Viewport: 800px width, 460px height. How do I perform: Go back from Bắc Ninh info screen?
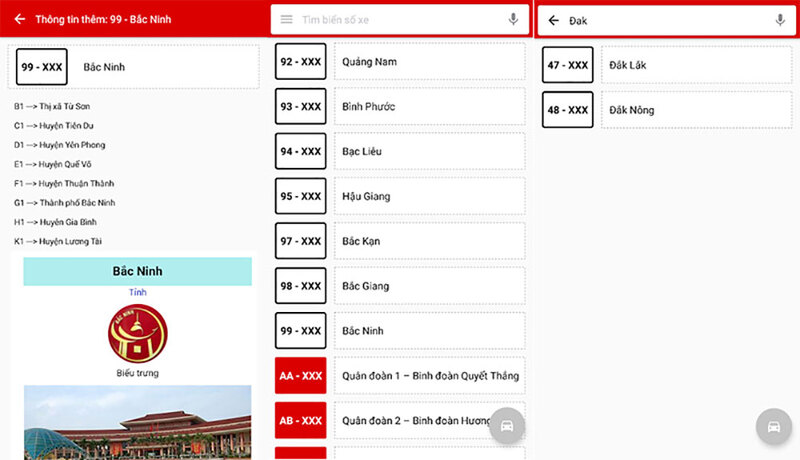(x=20, y=19)
